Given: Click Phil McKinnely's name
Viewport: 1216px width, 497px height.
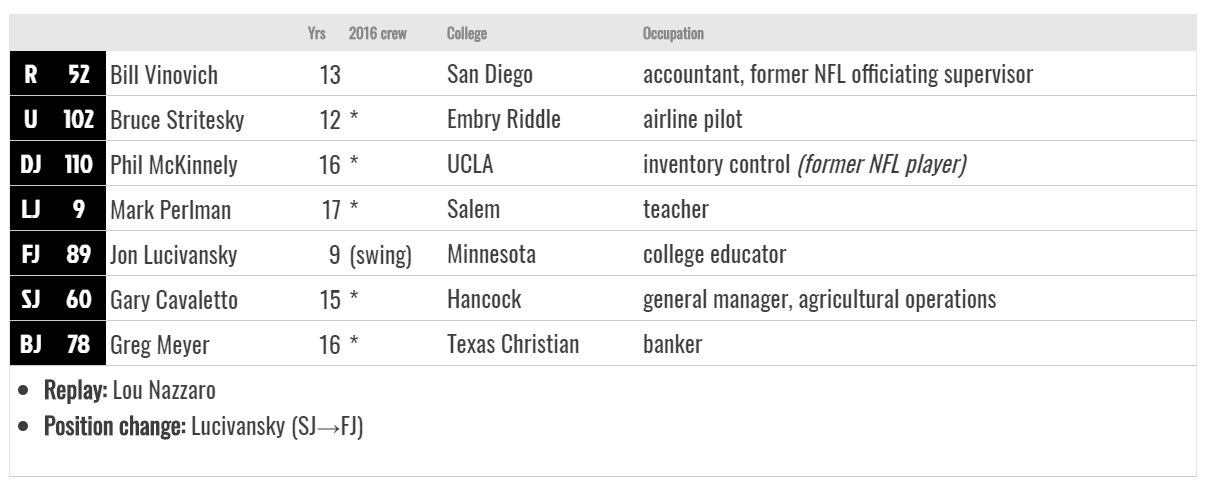Looking at the screenshot, I should pyautogui.click(x=173, y=166).
